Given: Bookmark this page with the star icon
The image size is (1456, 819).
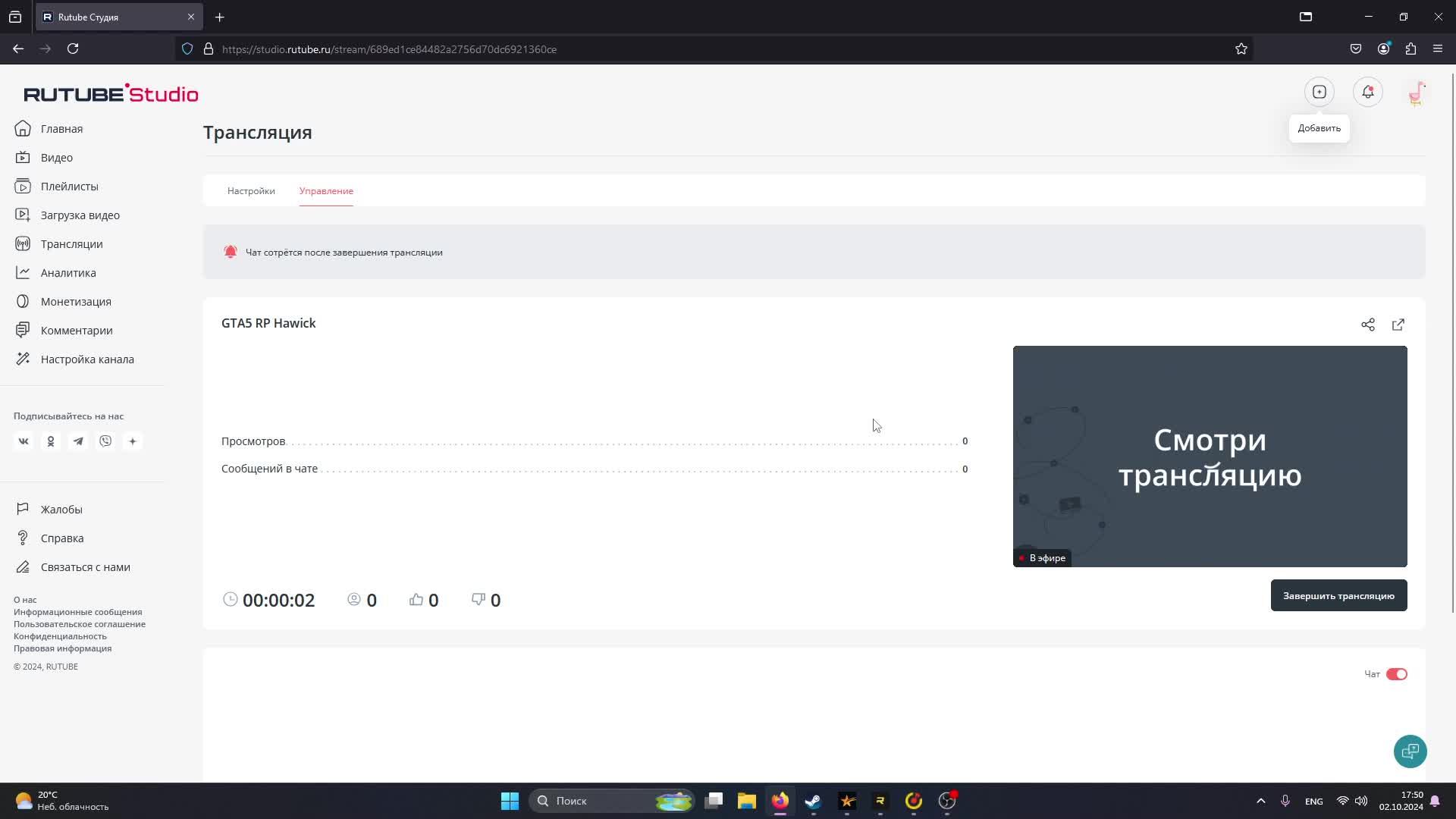Looking at the screenshot, I should click(x=1241, y=49).
